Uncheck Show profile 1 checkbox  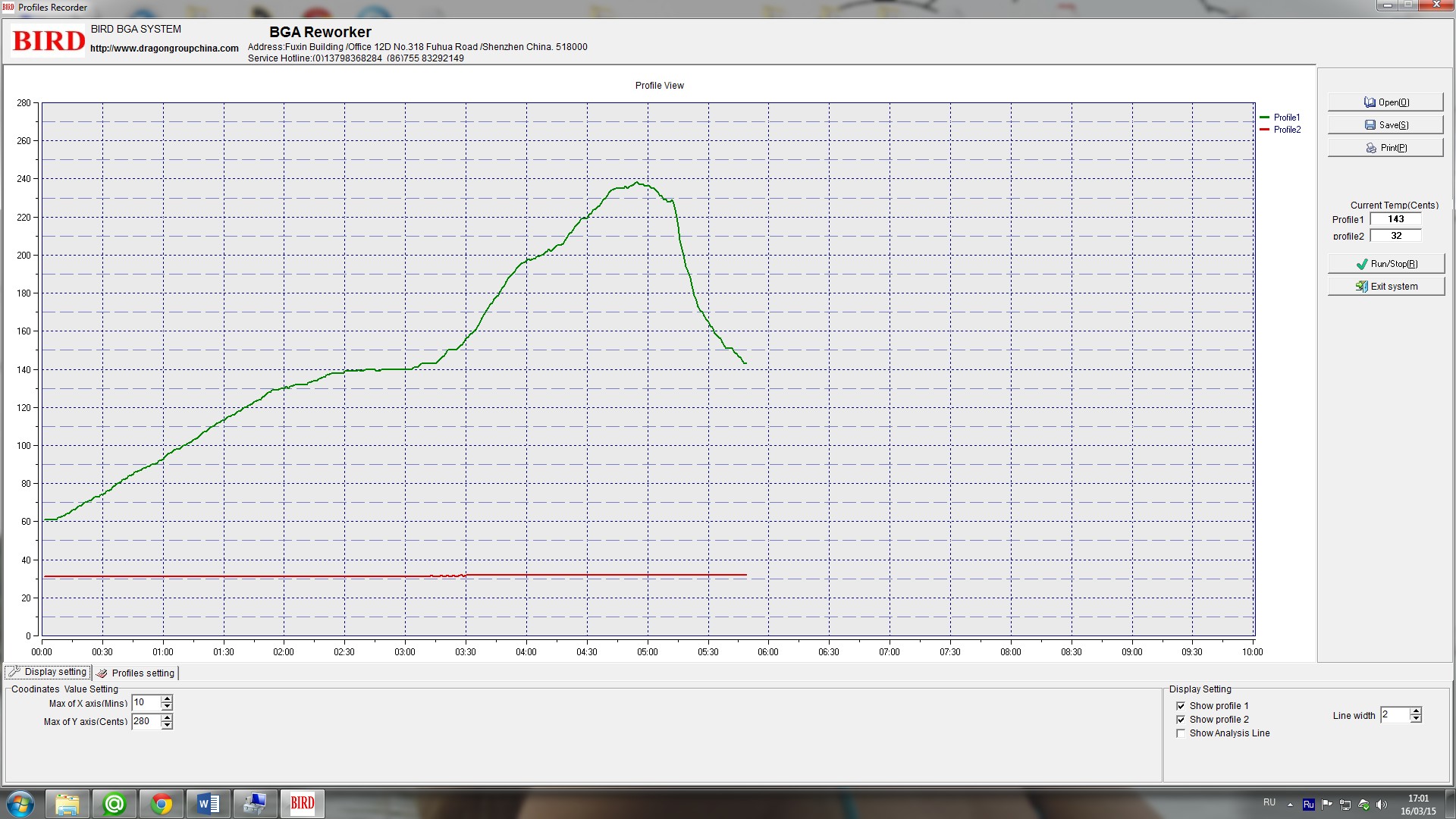click(x=1181, y=706)
